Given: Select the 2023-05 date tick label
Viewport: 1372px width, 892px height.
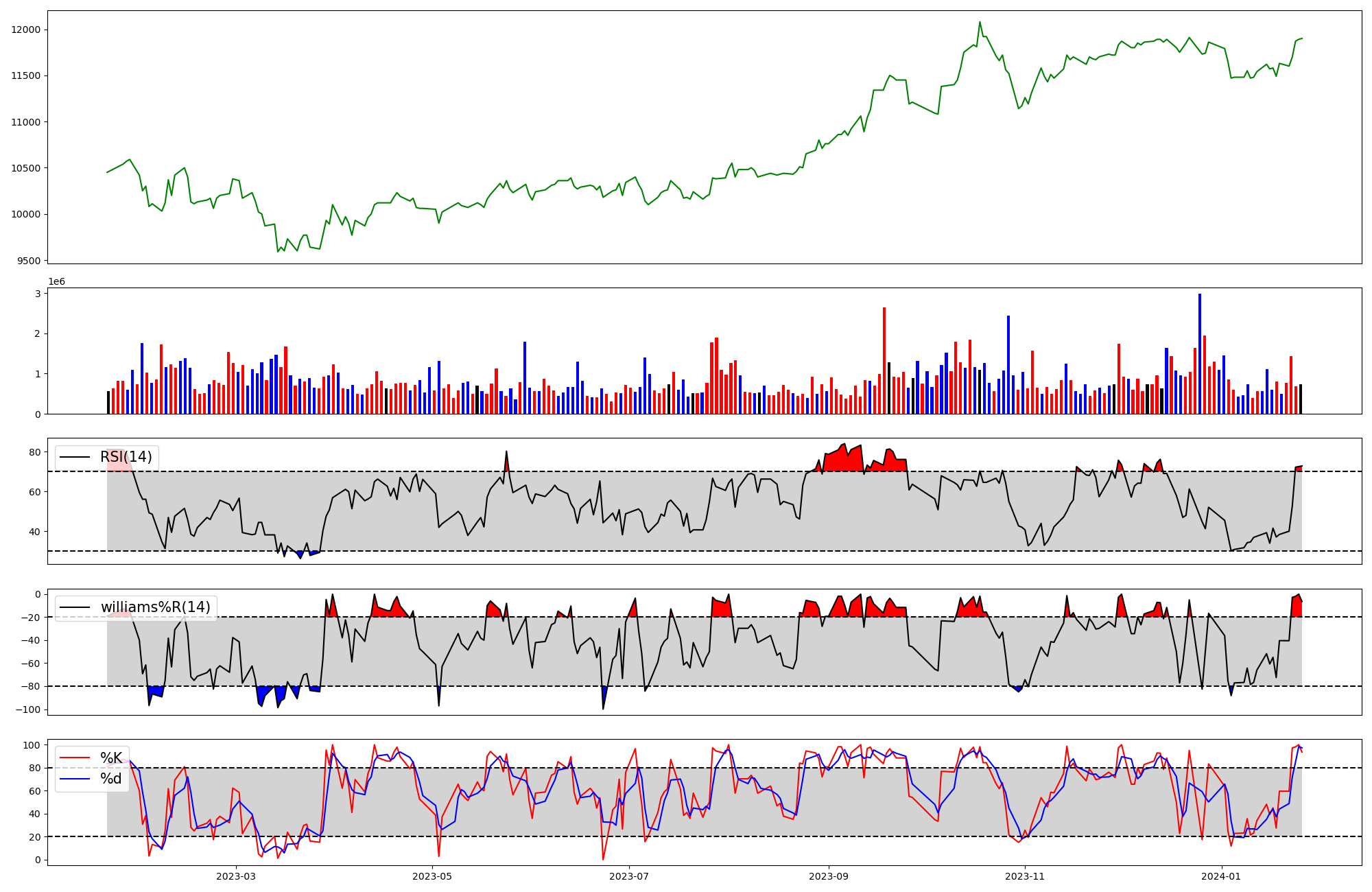Looking at the screenshot, I should [x=433, y=876].
